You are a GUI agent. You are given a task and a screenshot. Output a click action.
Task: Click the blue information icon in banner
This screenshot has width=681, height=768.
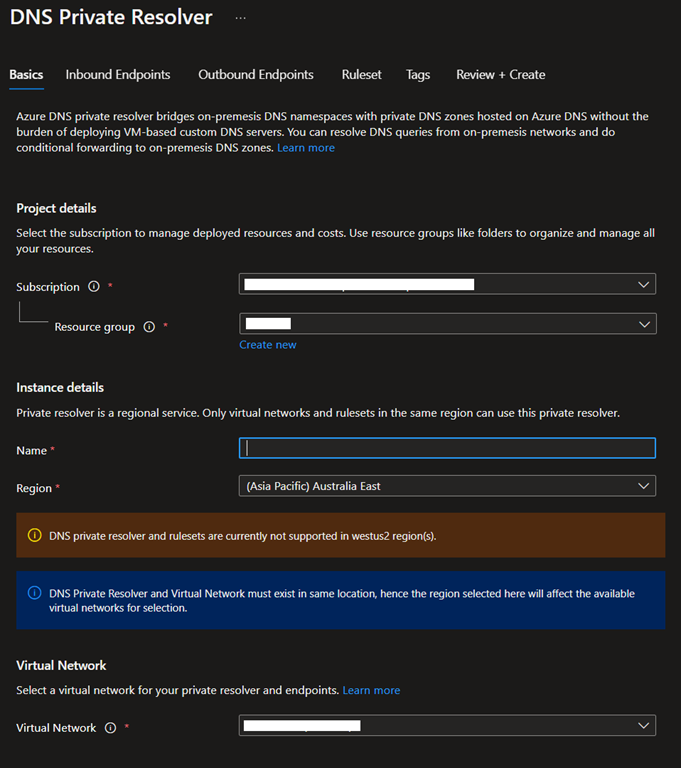(x=33, y=593)
